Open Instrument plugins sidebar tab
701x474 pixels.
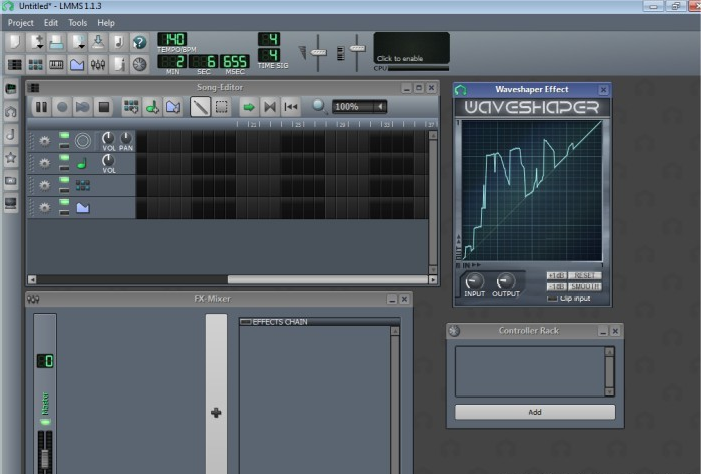point(11,89)
